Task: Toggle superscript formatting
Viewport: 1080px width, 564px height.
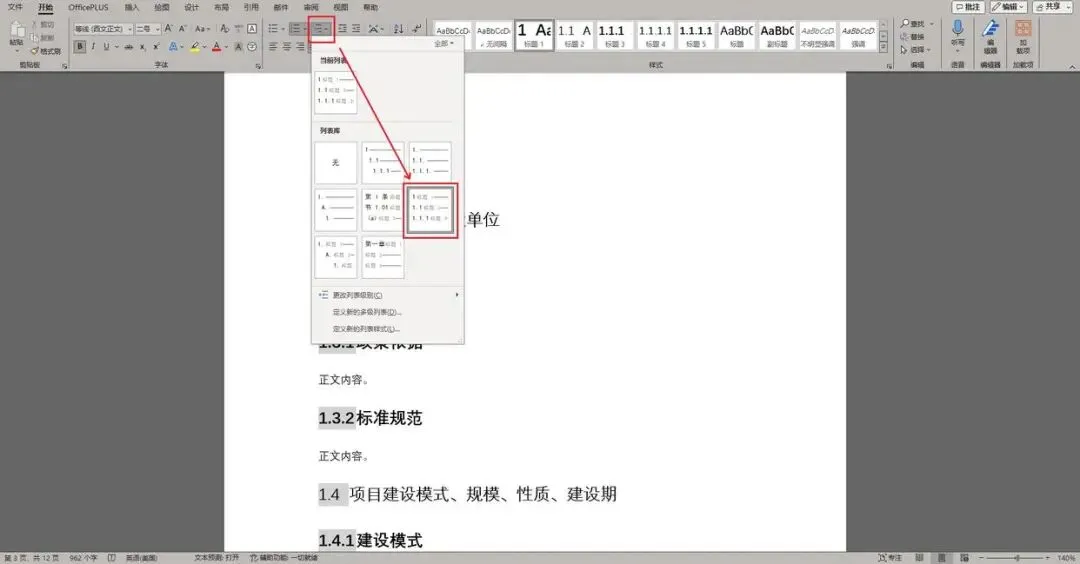Action: point(156,47)
